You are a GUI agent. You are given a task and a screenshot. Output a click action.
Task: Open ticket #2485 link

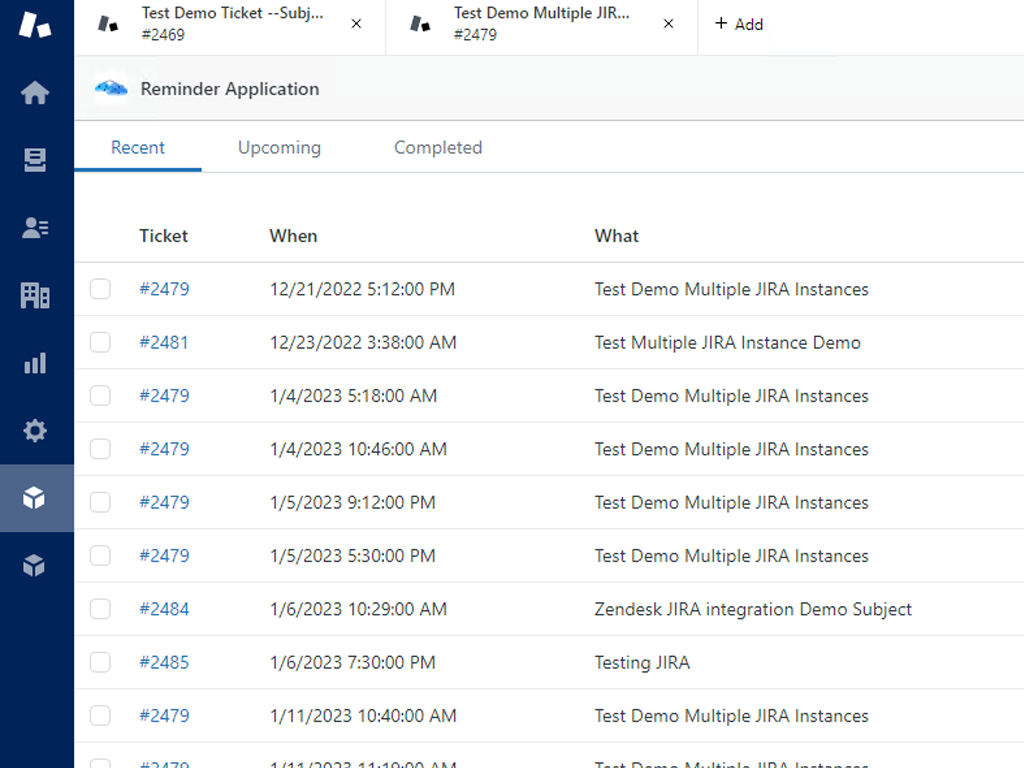point(164,662)
